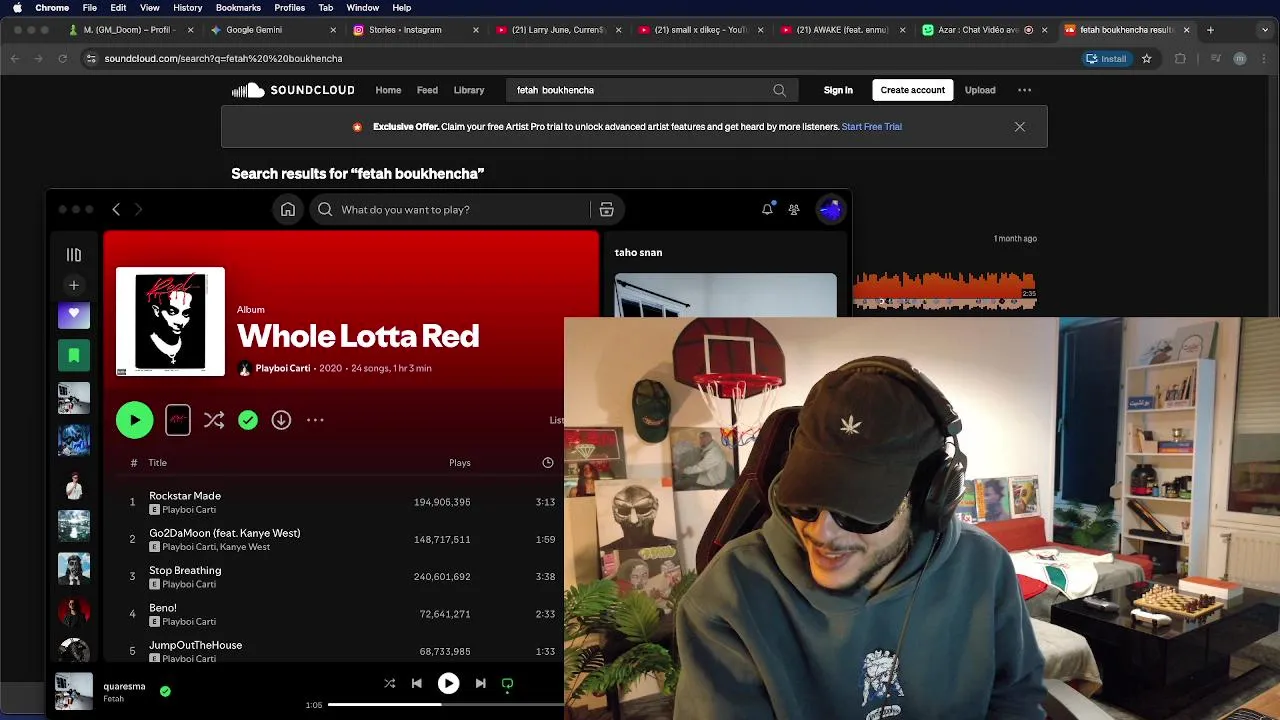Image resolution: width=1280 pixels, height=720 pixels.
Task: Open Chrome tab search dropdown arrow
Action: 1266,30
